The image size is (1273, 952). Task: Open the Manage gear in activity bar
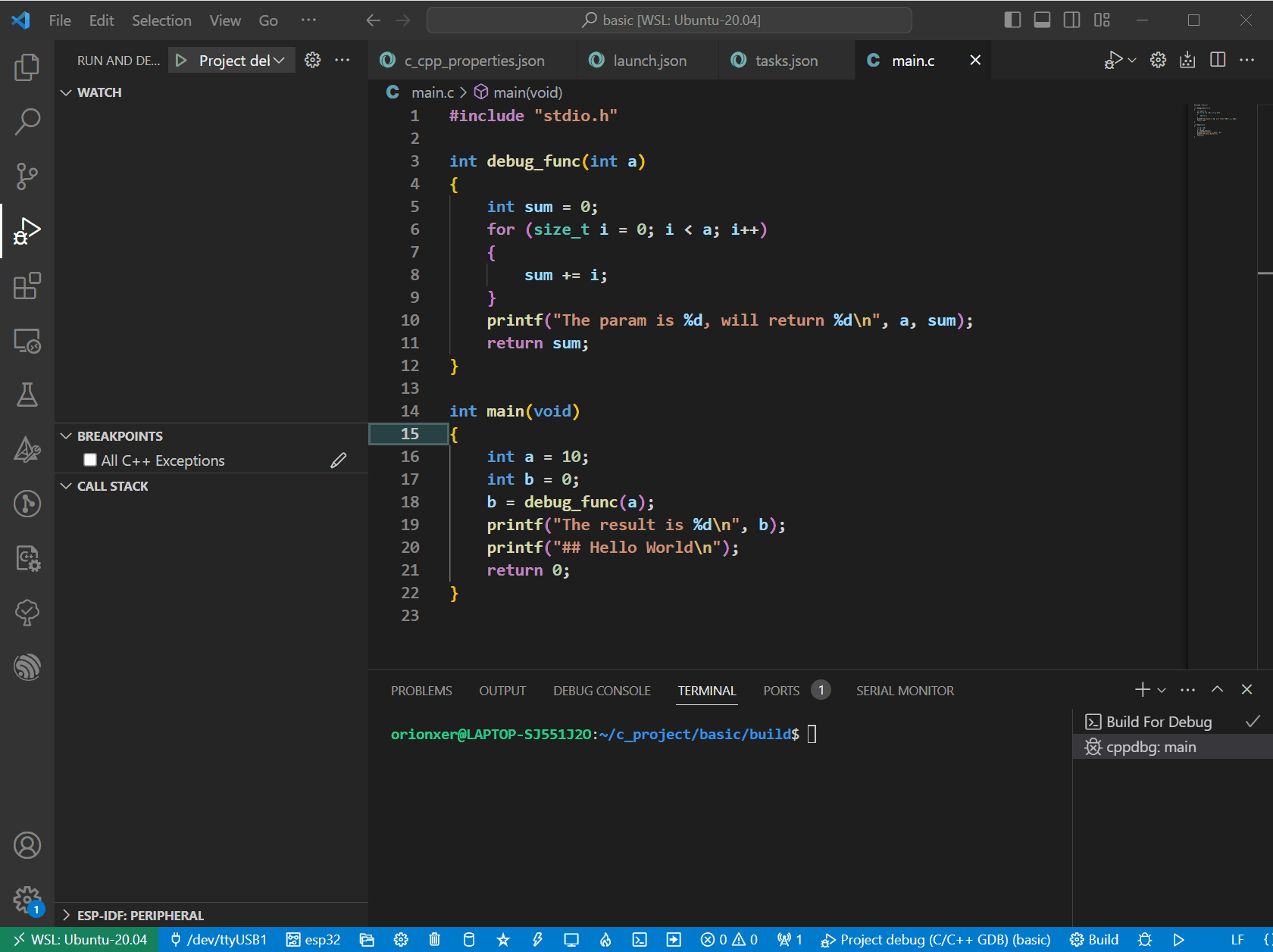pos(27,900)
